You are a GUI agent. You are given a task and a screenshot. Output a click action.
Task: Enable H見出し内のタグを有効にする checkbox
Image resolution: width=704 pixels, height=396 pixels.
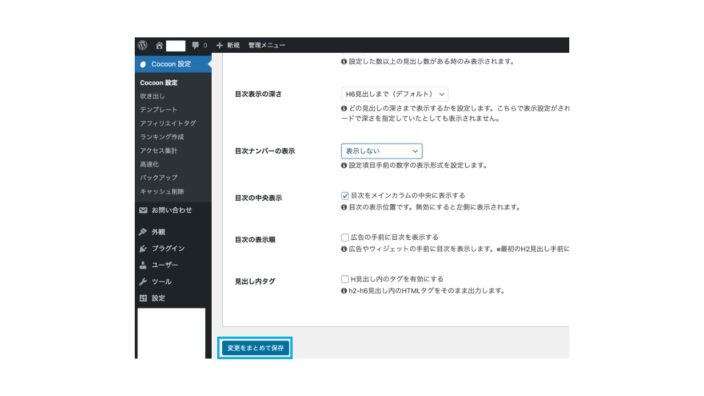[x=345, y=279]
